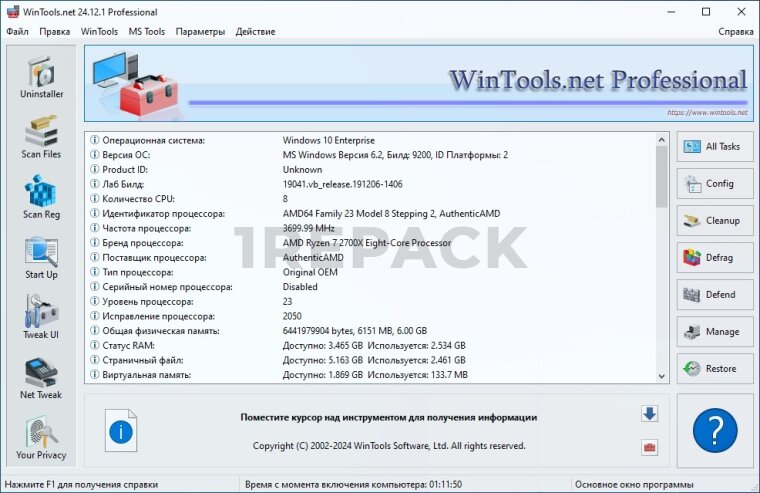Viewport: 760px width, 493px height.
Task: Open the Справка menu
Action: 735,31
